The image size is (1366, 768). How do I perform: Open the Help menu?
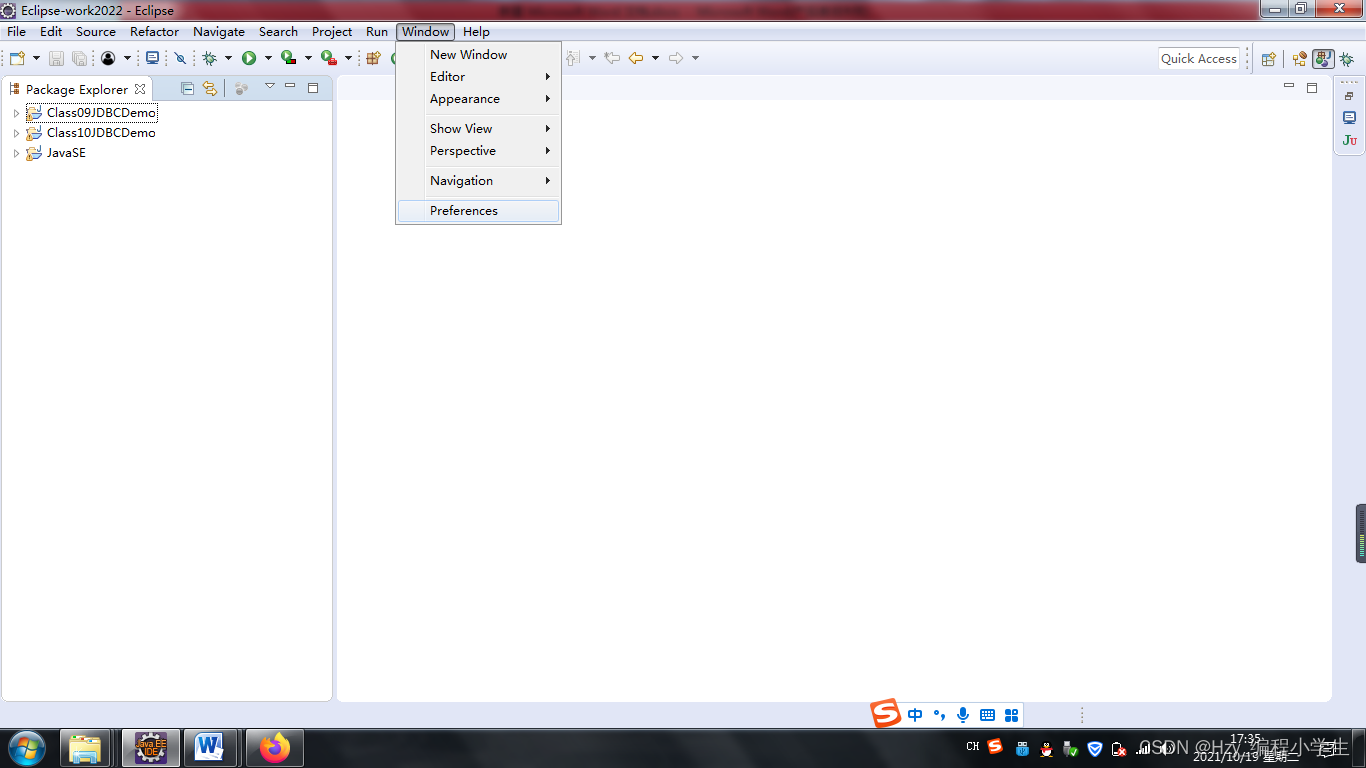click(x=476, y=32)
